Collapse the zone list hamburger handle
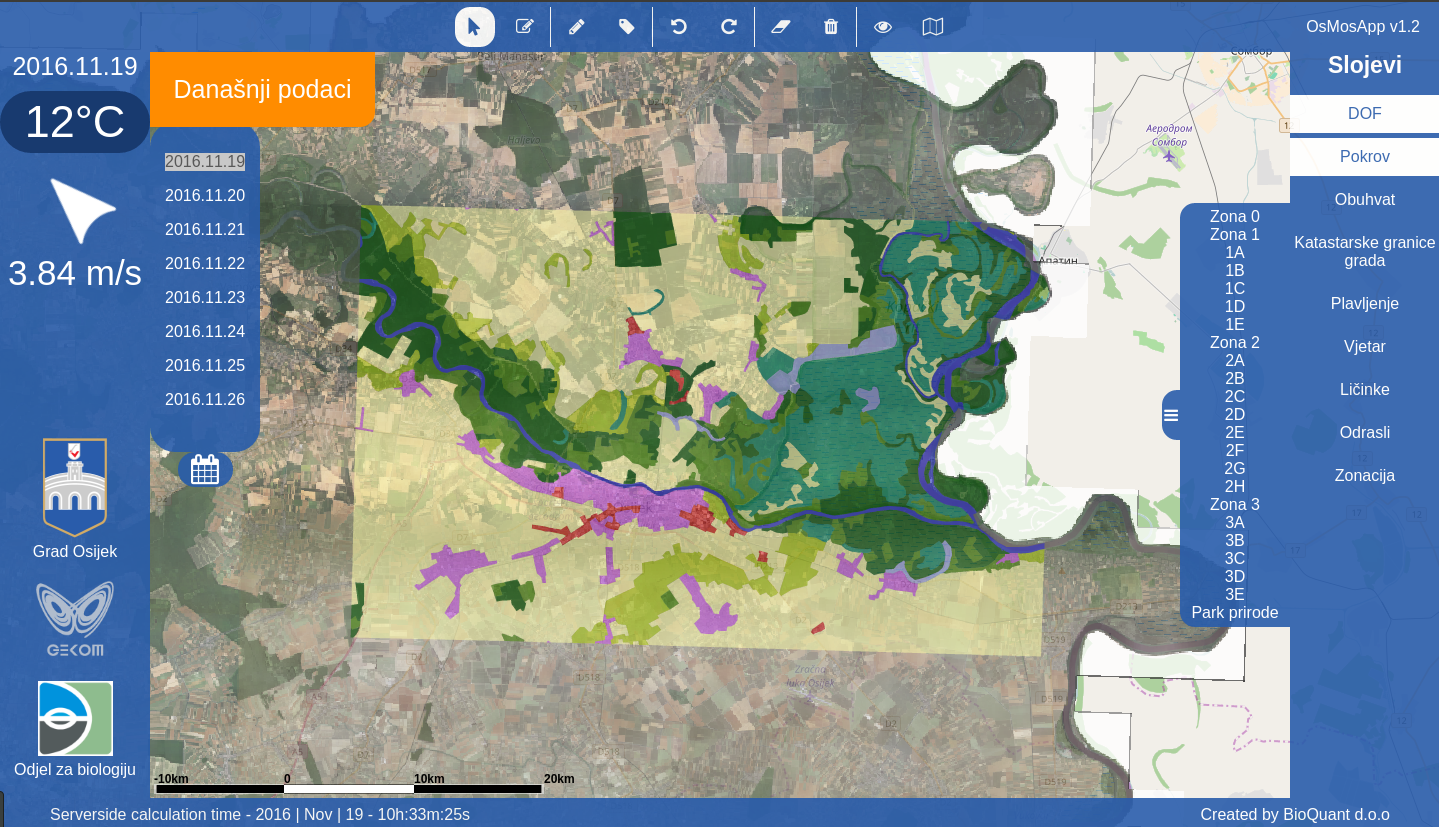 pyautogui.click(x=1171, y=415)
